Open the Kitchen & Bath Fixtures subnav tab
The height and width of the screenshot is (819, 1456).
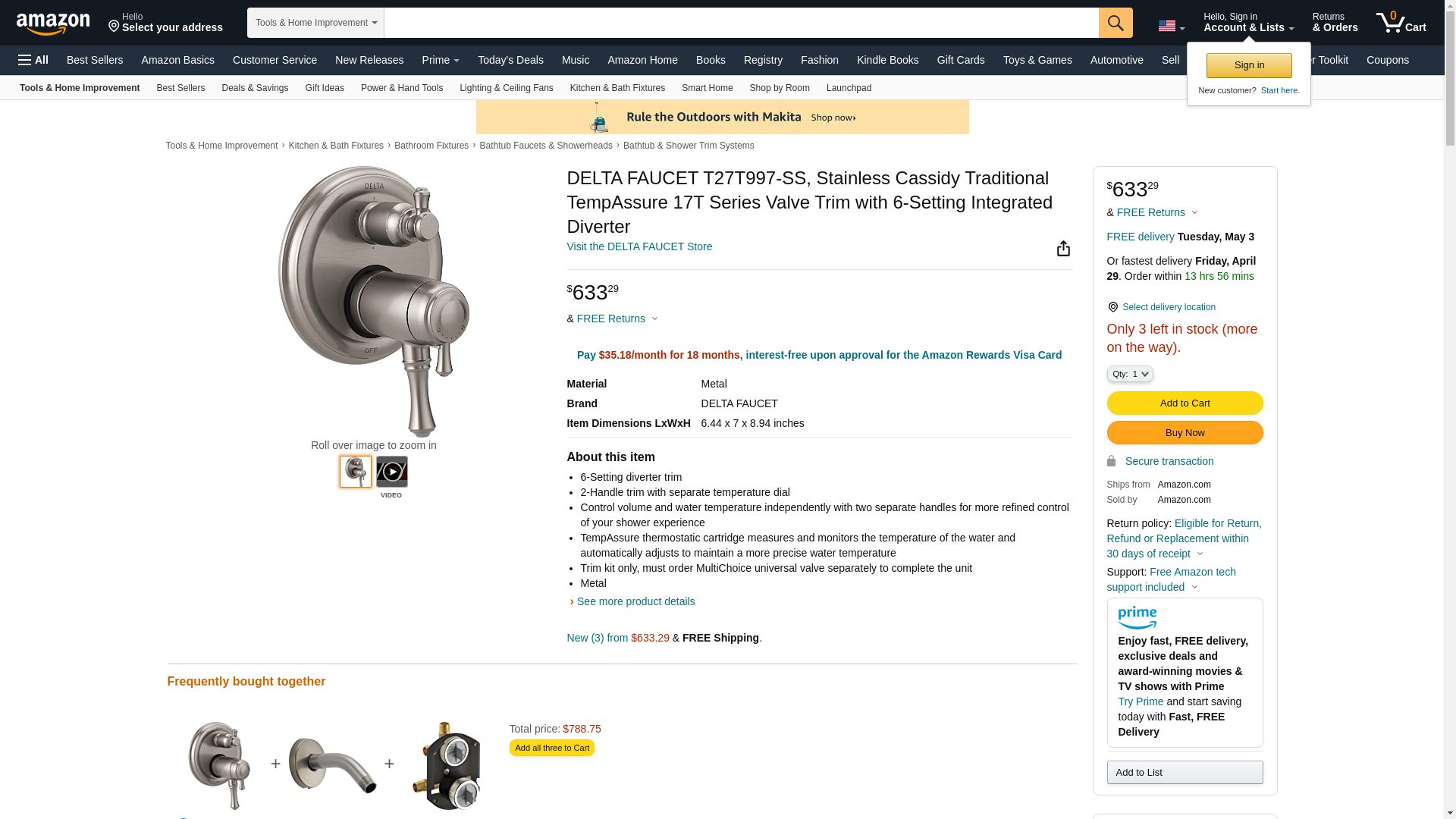[617, 88]
